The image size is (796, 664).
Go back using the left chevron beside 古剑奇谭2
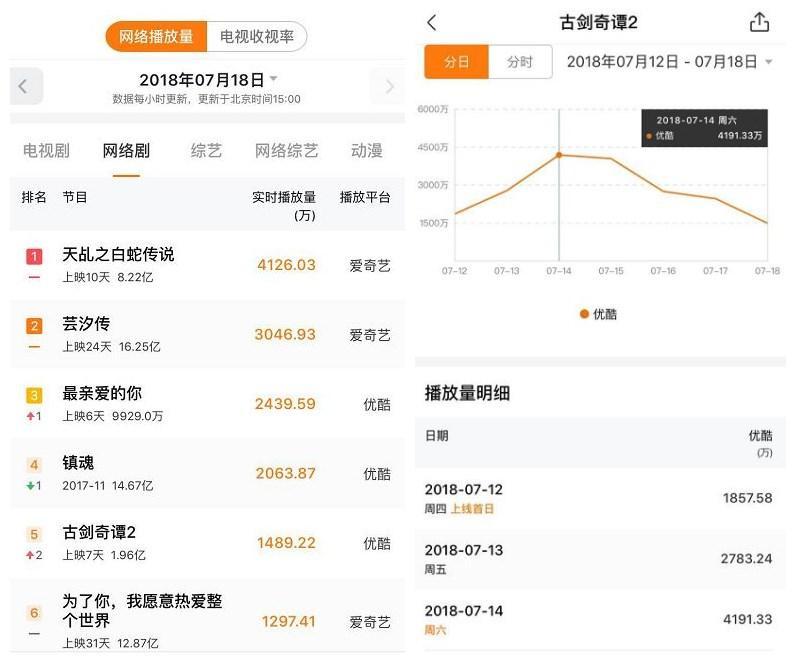(x=432, y=22)
